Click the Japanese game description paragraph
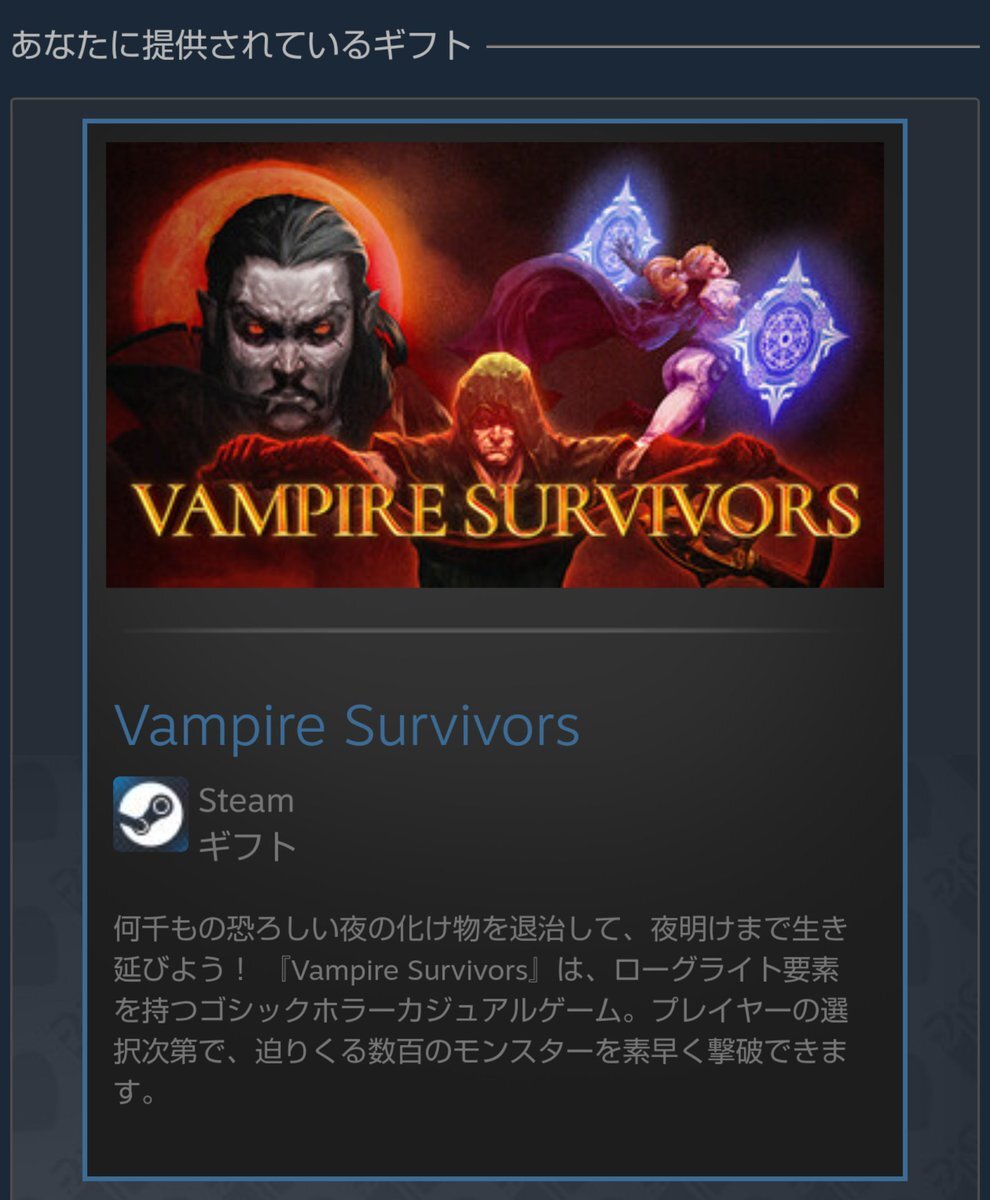990x1200 pixels. coord(481,1010)
